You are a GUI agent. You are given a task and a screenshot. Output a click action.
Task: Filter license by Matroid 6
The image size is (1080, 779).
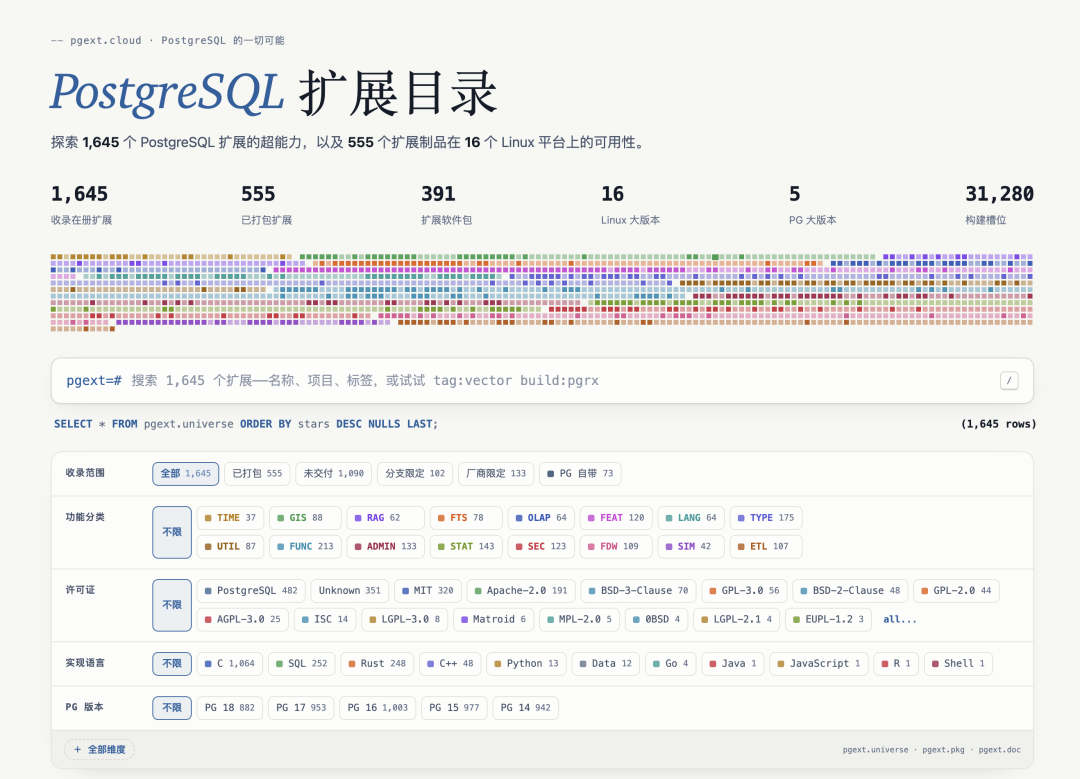pyautogui.click(x=493, y=619)
